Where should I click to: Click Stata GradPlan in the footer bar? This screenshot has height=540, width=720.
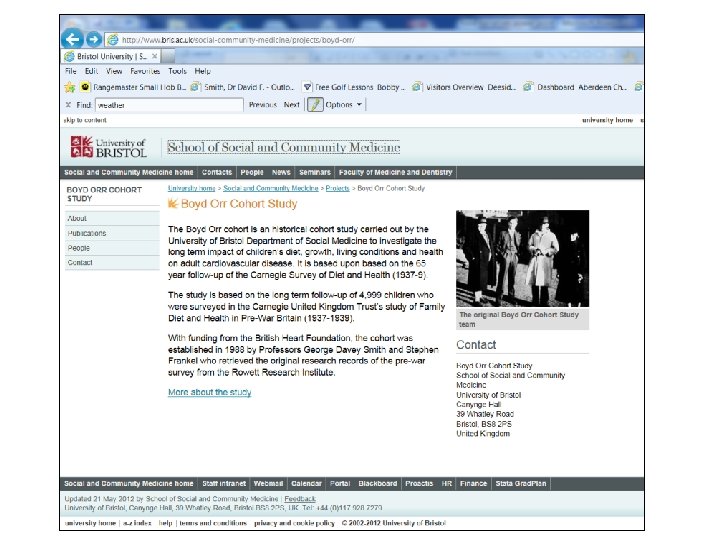point(521,484)
